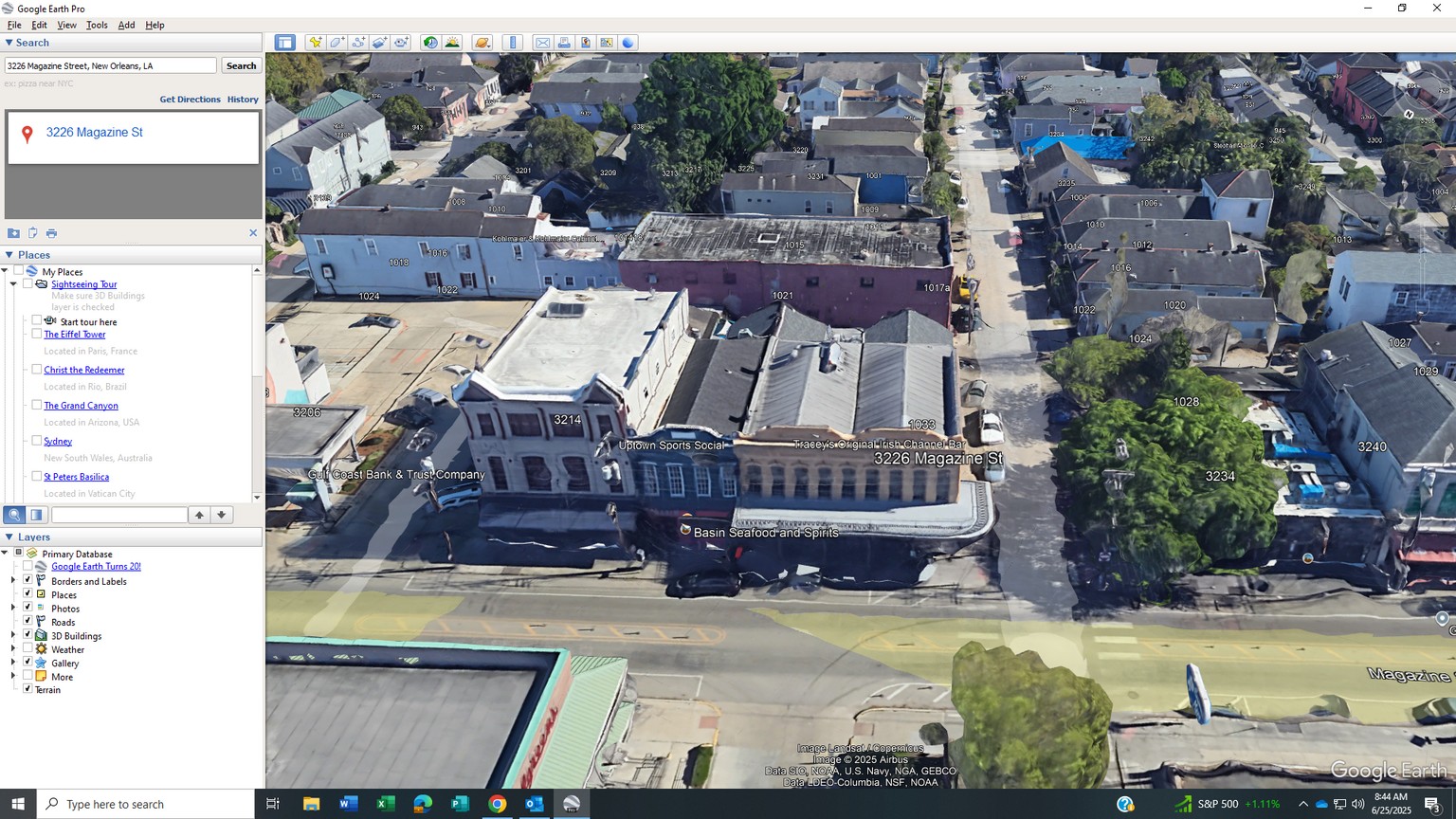Collapse the Primary Database tree
This screenshot has width=1456, height=819.
point(5,553)
